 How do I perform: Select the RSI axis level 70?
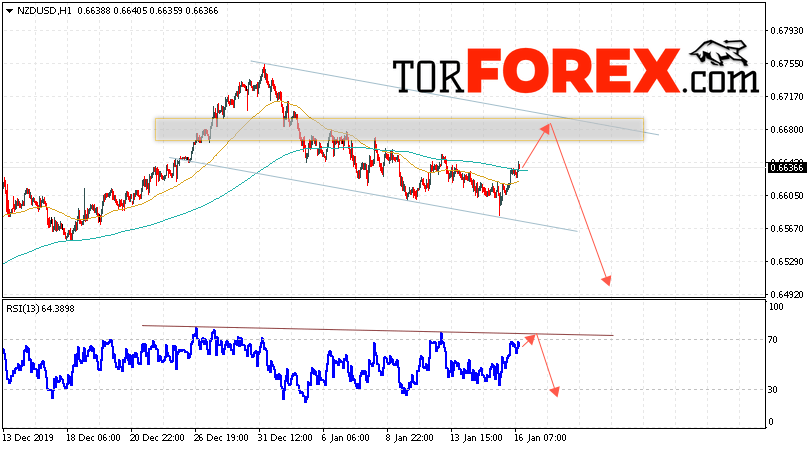coord(773,340)
